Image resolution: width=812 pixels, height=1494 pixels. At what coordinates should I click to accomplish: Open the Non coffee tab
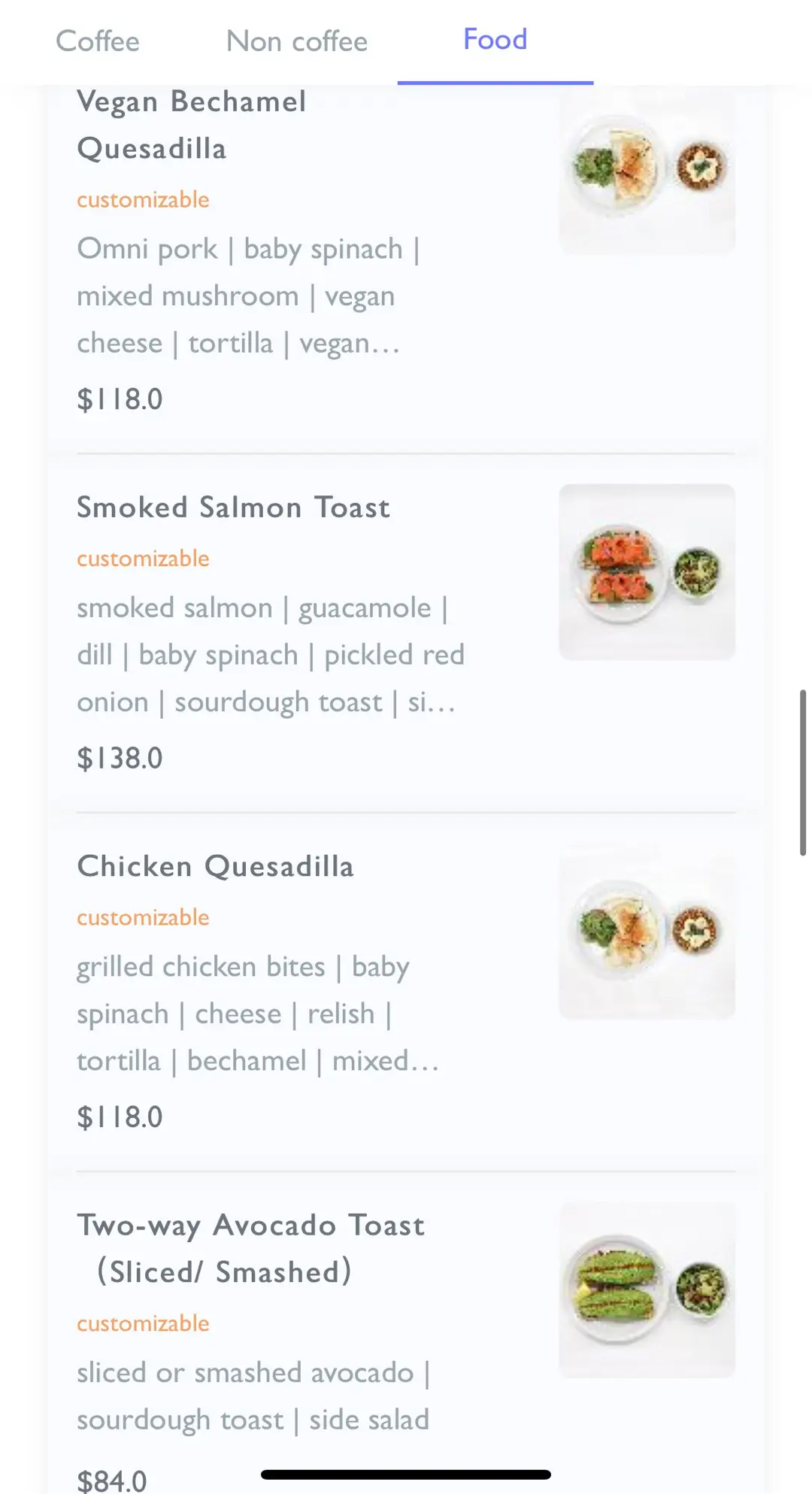coord(297,41)
